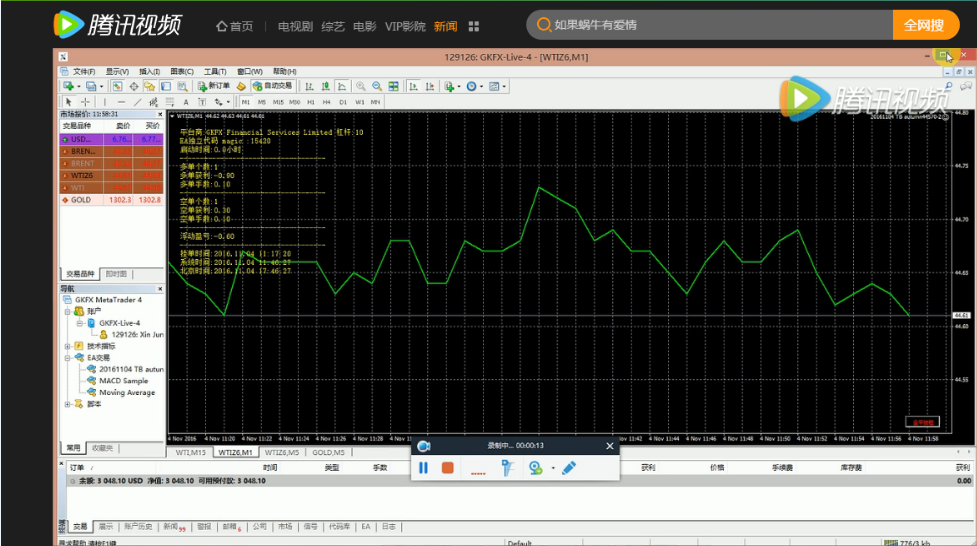Image resolution: width=977 pixels, height=546 pixels.
Task: Click the recorder pencil annotation icon
Action: [x=569, y=467]
